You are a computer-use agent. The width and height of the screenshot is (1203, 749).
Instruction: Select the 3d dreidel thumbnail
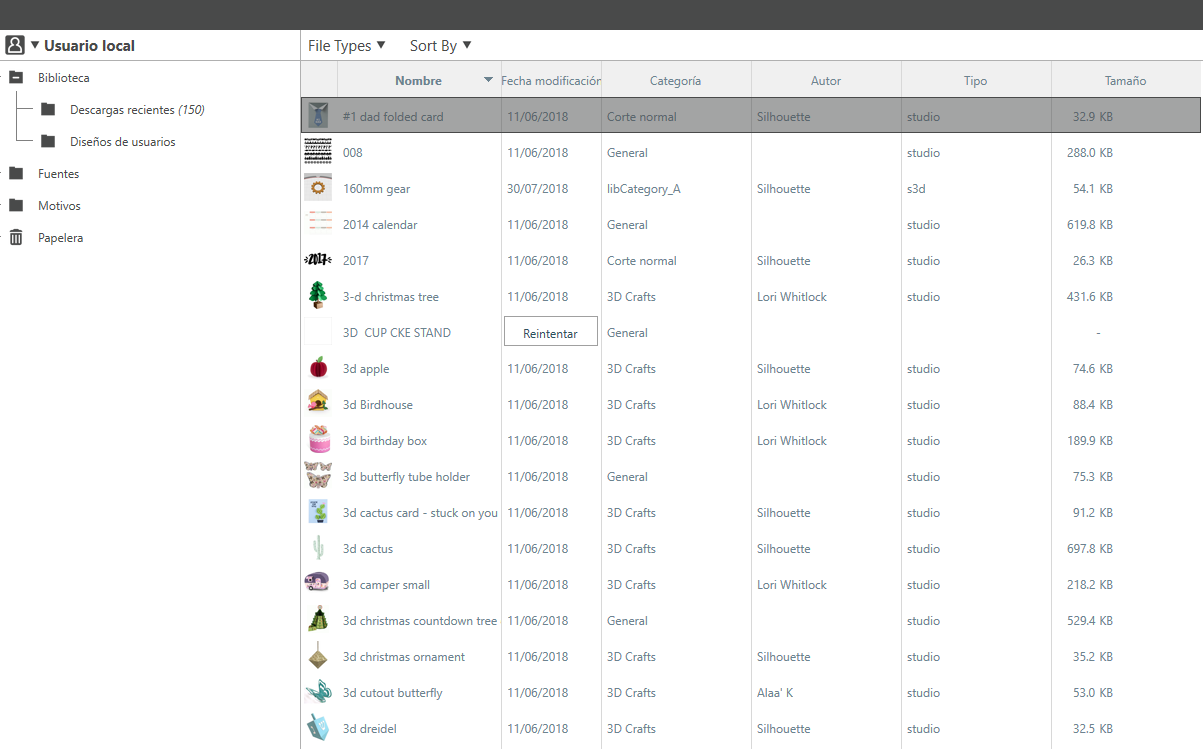point(318,728)
